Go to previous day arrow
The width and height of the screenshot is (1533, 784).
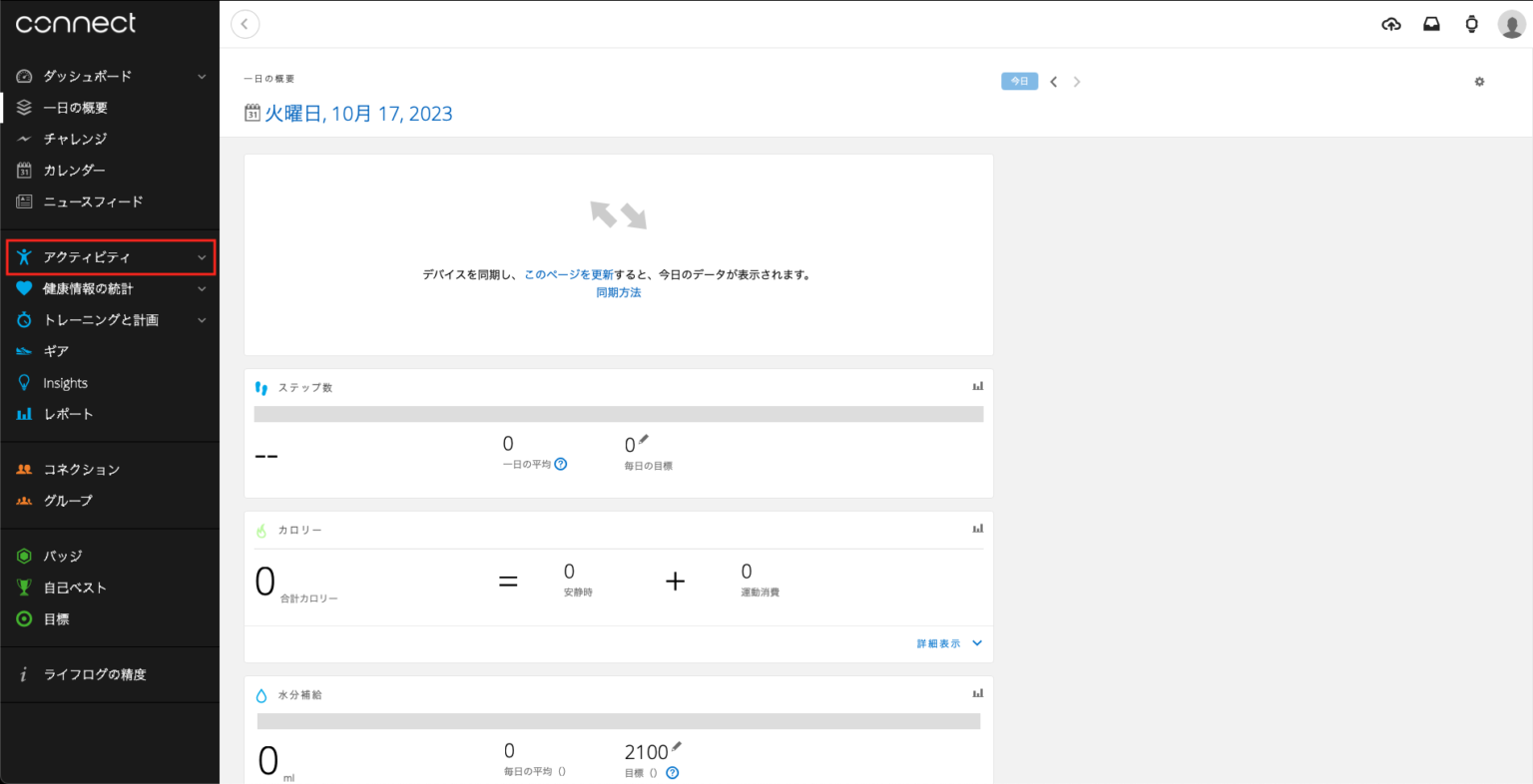[x=1053, y=82]
